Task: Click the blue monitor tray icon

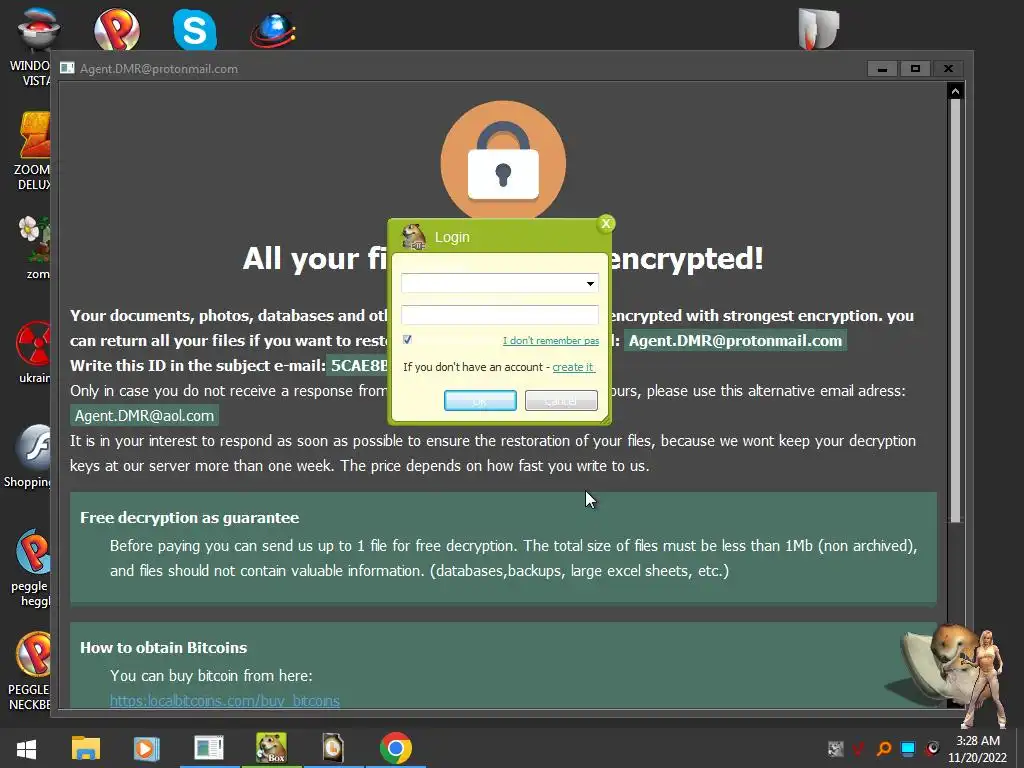Action: [x=908, y=749]
